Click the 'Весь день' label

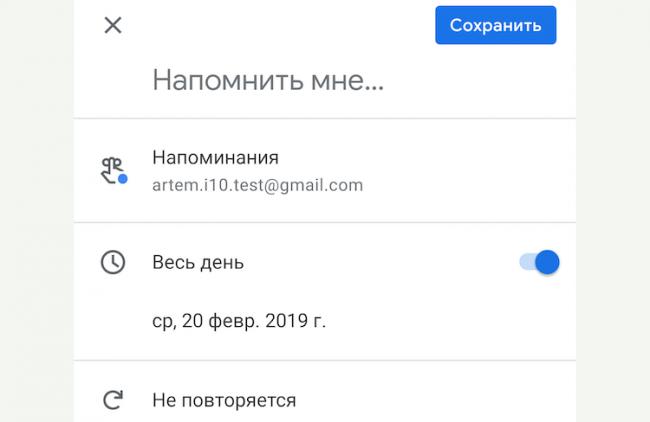pos(198,263)
